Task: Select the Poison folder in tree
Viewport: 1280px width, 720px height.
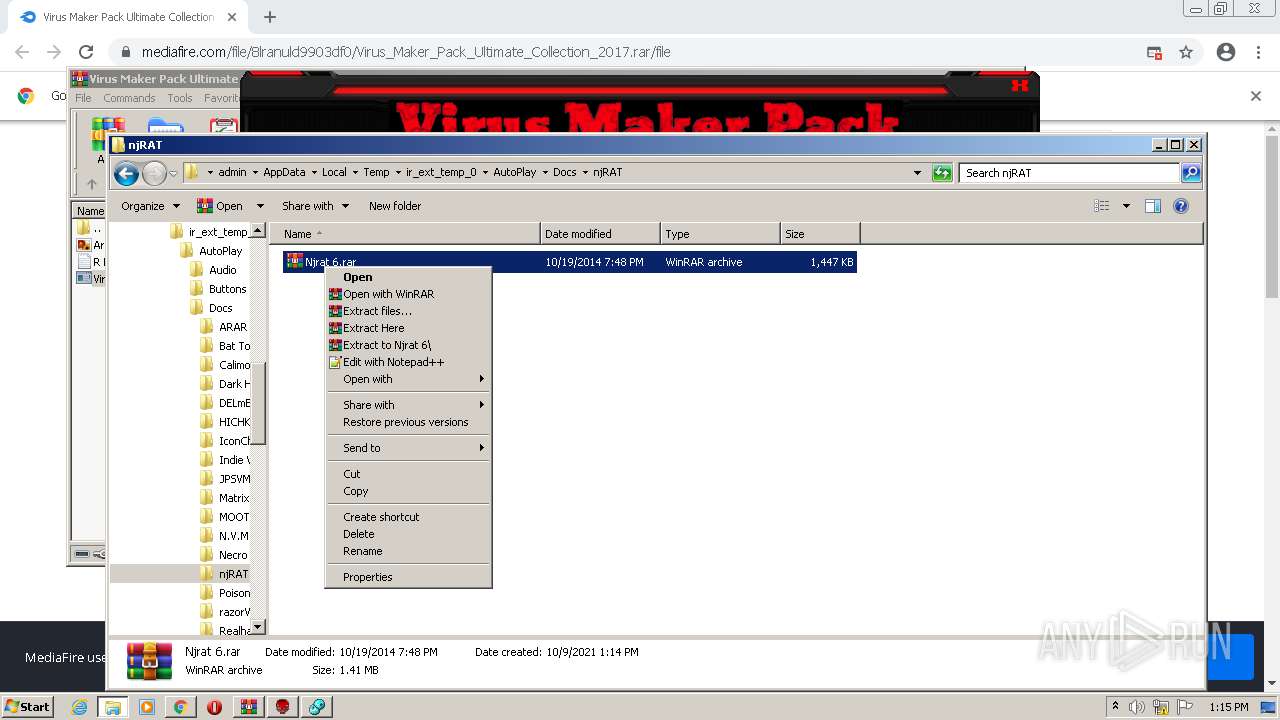Action: pyautogui.click(x=234, y=593)
